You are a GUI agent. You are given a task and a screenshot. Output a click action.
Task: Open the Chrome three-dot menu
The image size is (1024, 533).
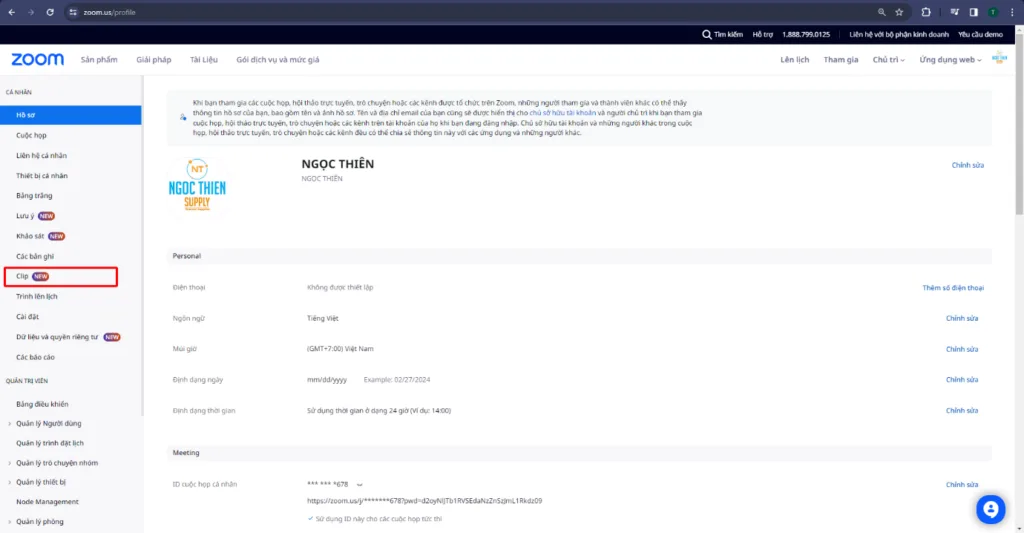coord(1011,12)
